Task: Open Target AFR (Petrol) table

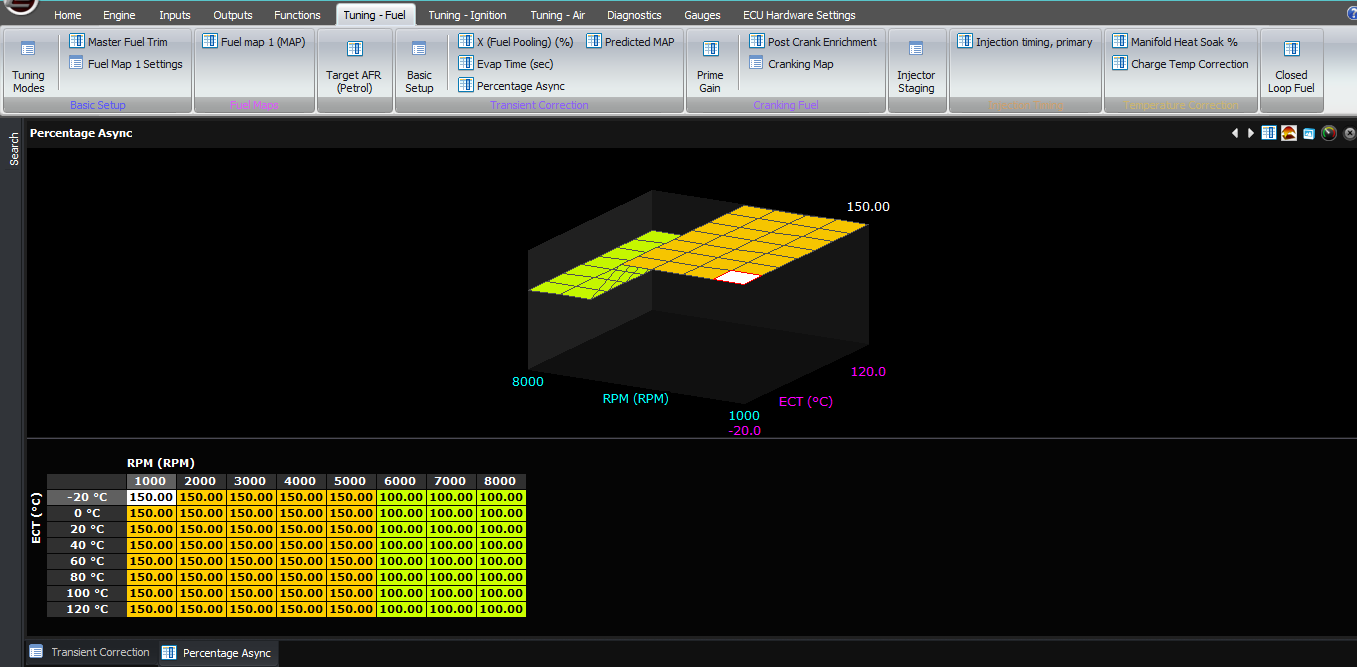Action: [x=354, y=66]
